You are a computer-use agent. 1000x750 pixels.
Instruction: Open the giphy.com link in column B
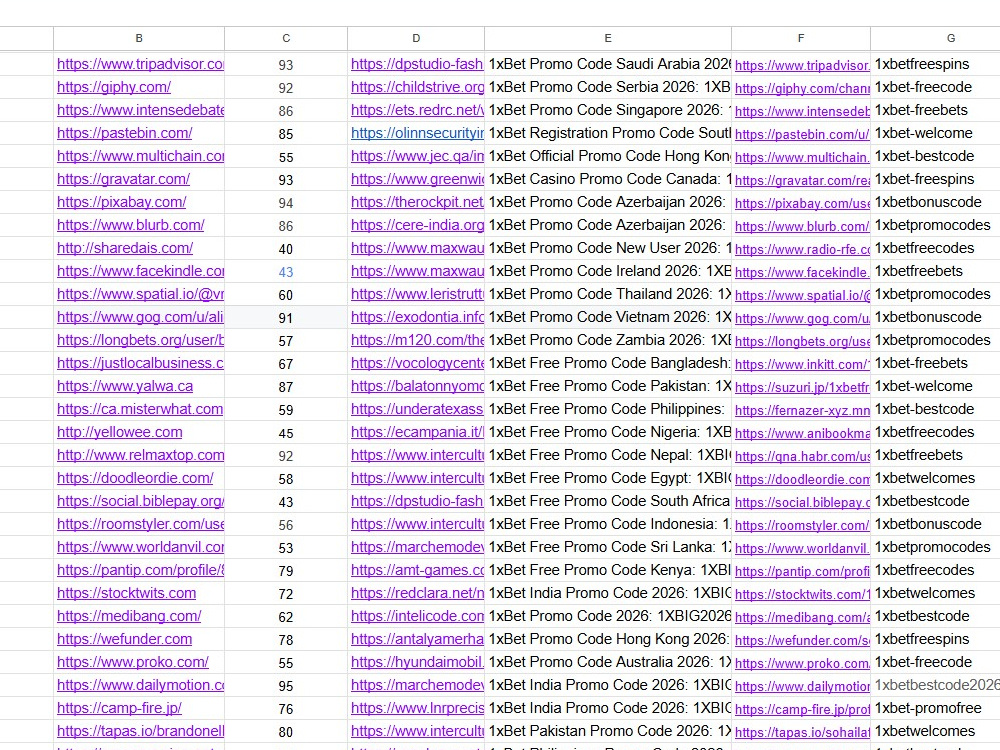coord(114,87)
